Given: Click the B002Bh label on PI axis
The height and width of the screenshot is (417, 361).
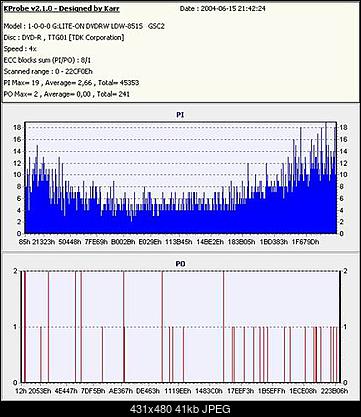Looking at the screenshot, I should pos(123,242).
